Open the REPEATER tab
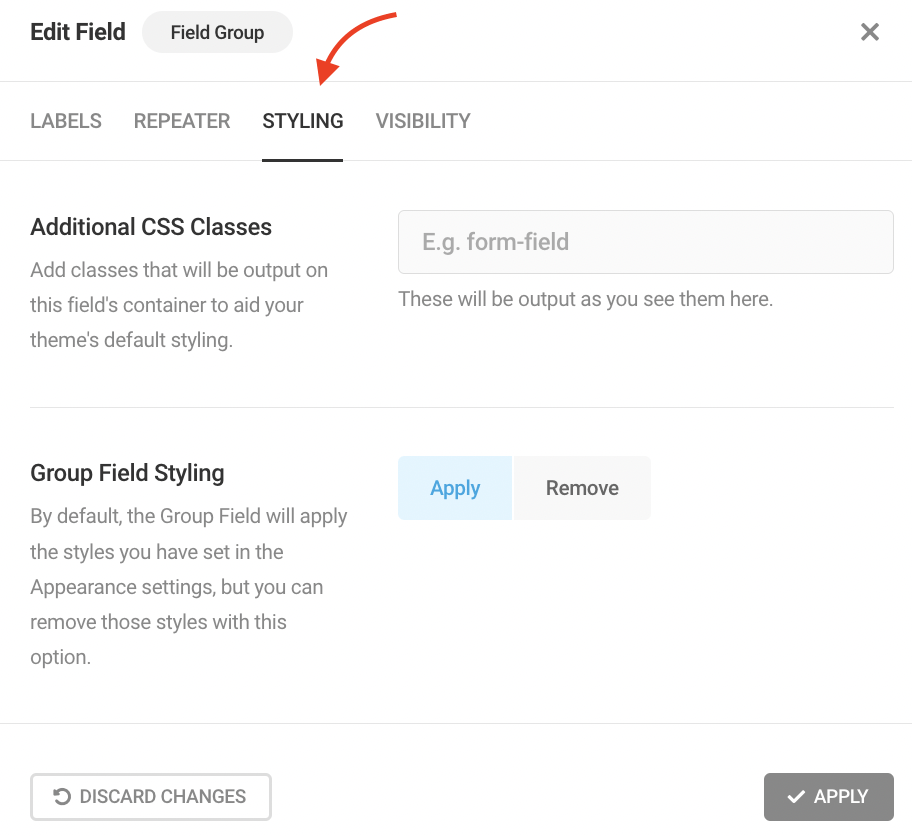The image size is (912, 836). (182, 121)
